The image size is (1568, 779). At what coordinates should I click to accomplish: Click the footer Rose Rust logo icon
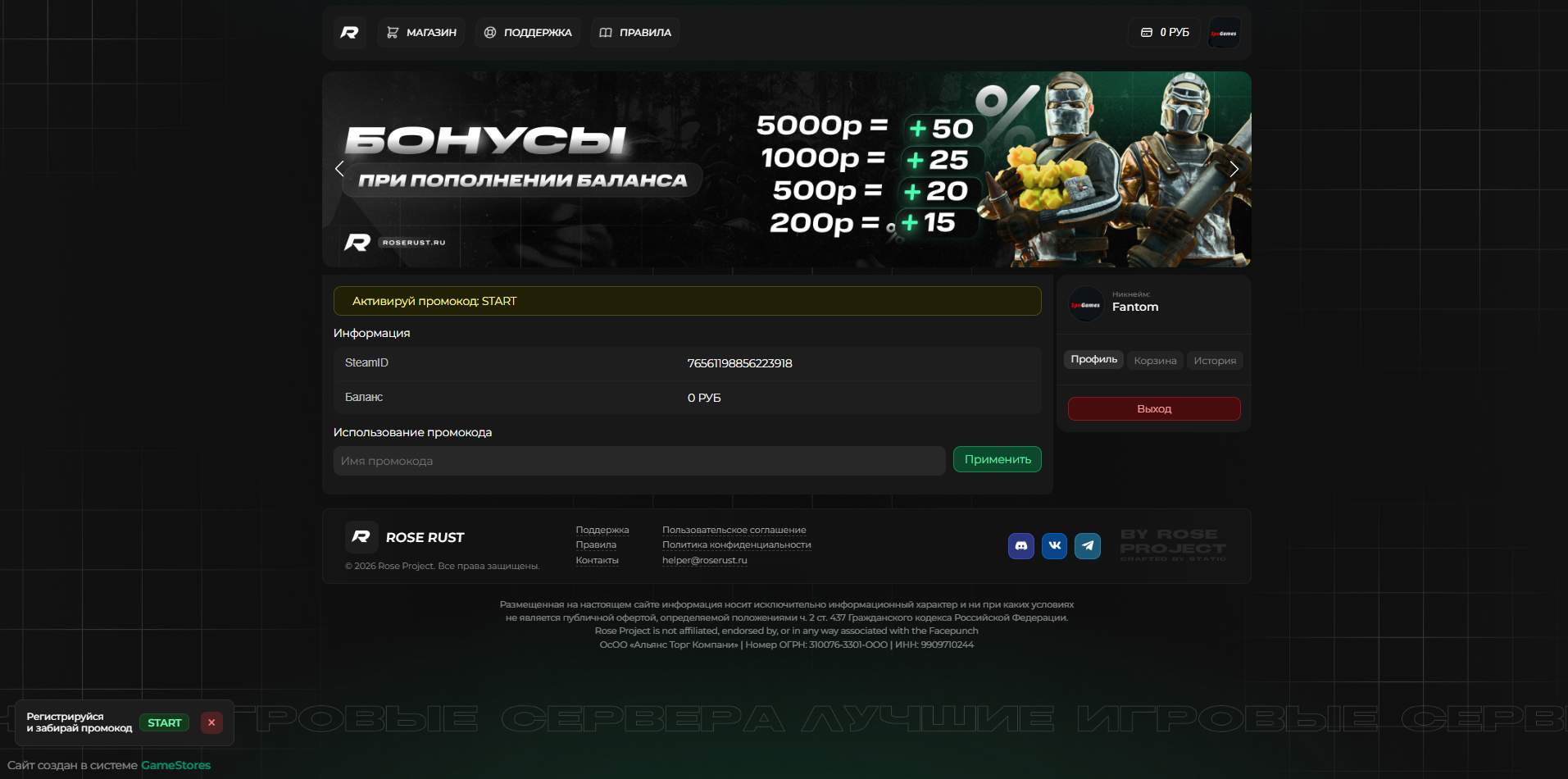[361, 537]
